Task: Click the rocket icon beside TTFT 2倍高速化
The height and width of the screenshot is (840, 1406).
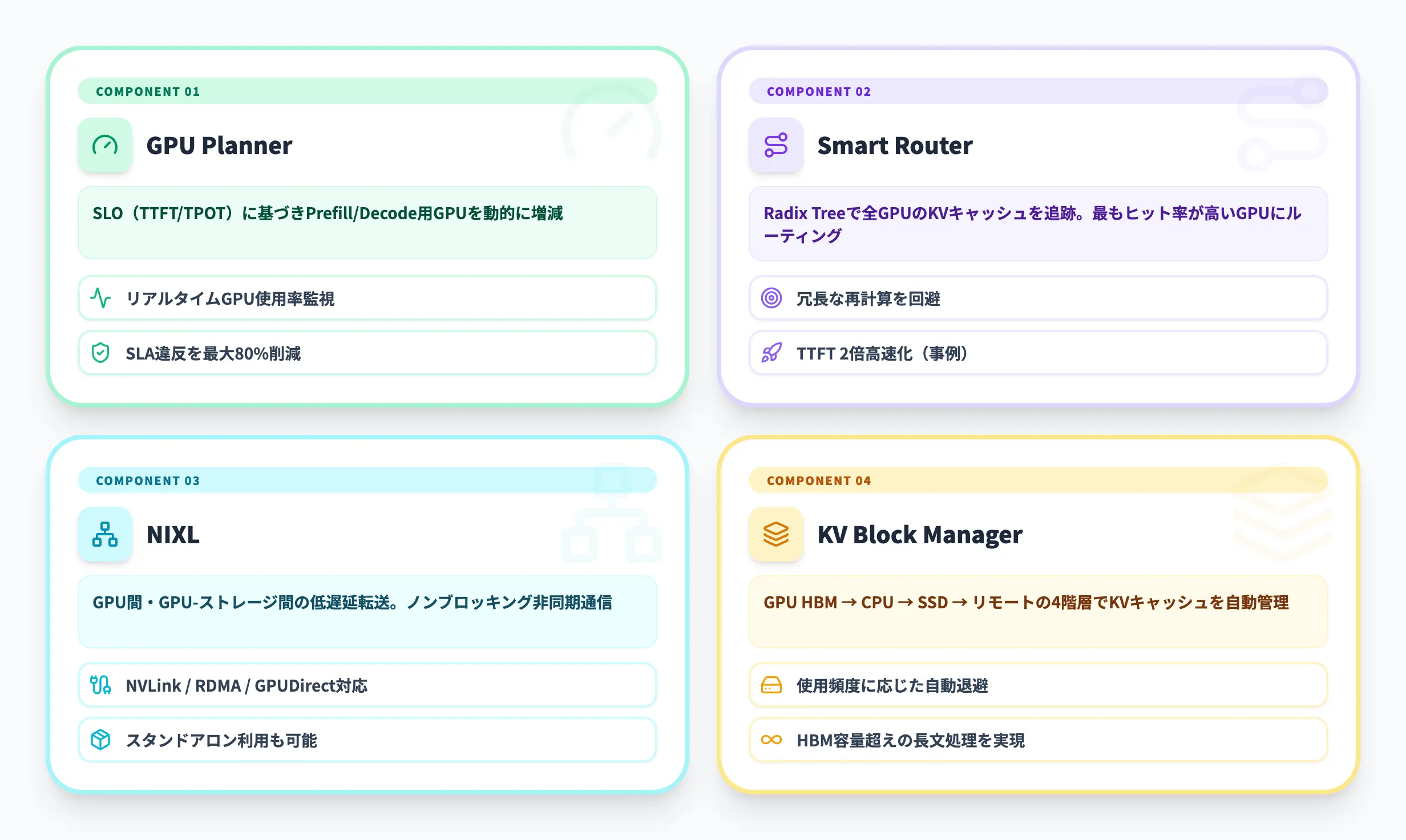Action: (771, 353)
